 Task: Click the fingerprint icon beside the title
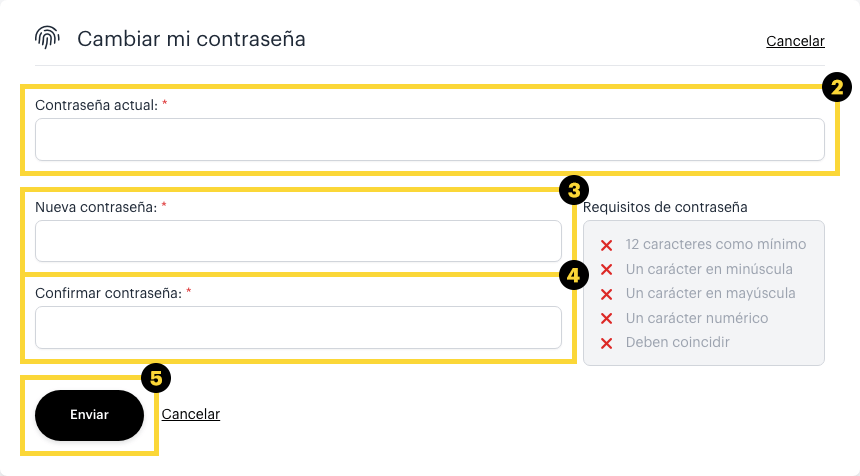click(x=48, y=38)
